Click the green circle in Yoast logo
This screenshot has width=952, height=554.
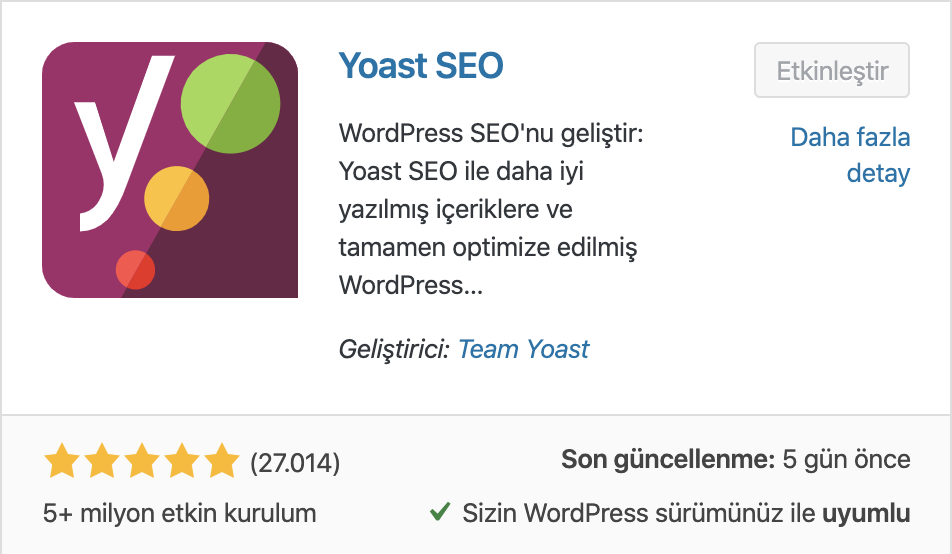[x=230, y=104]
